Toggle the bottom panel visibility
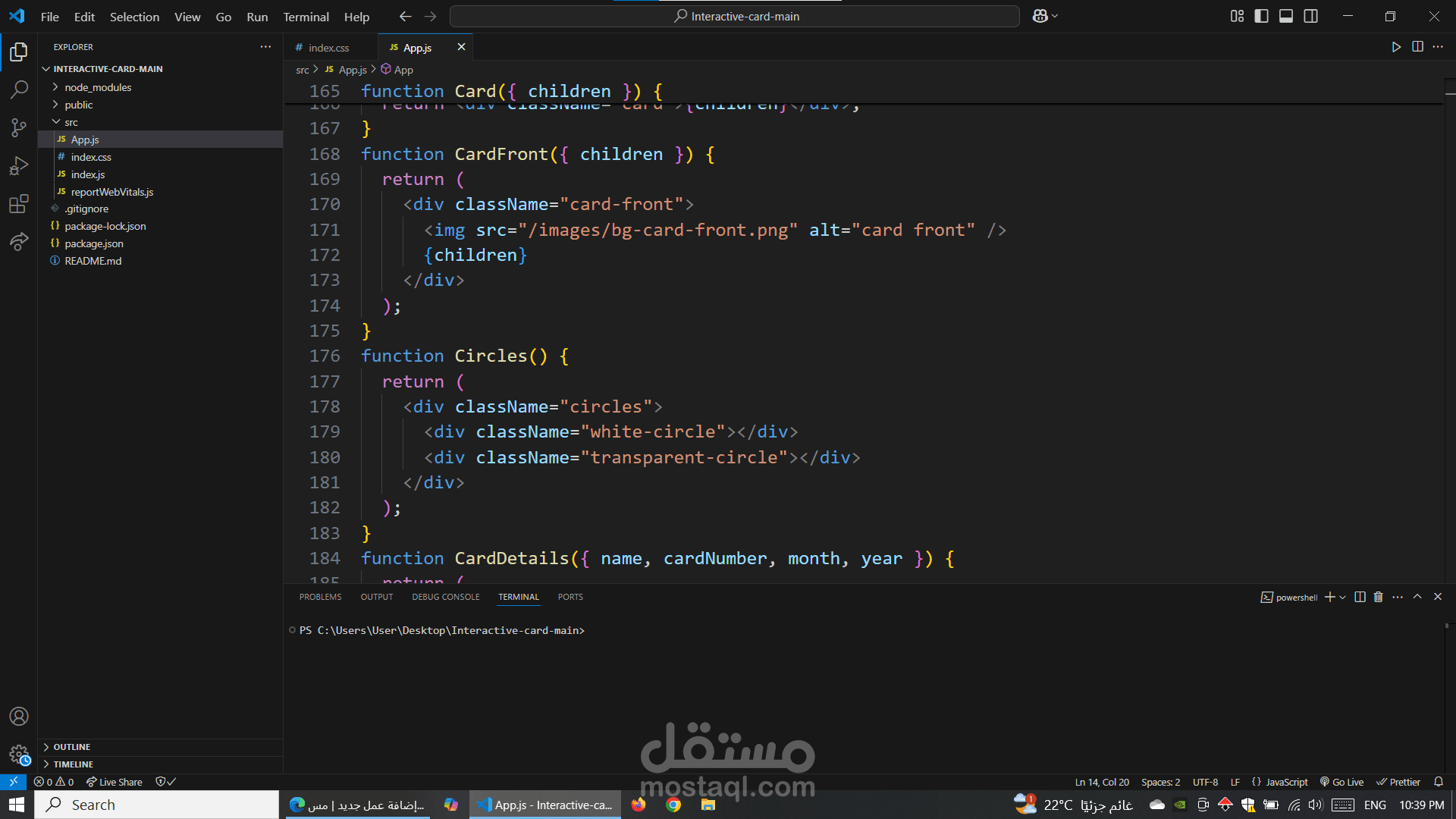This screenshot has height=819, width=1456. 1286,16
